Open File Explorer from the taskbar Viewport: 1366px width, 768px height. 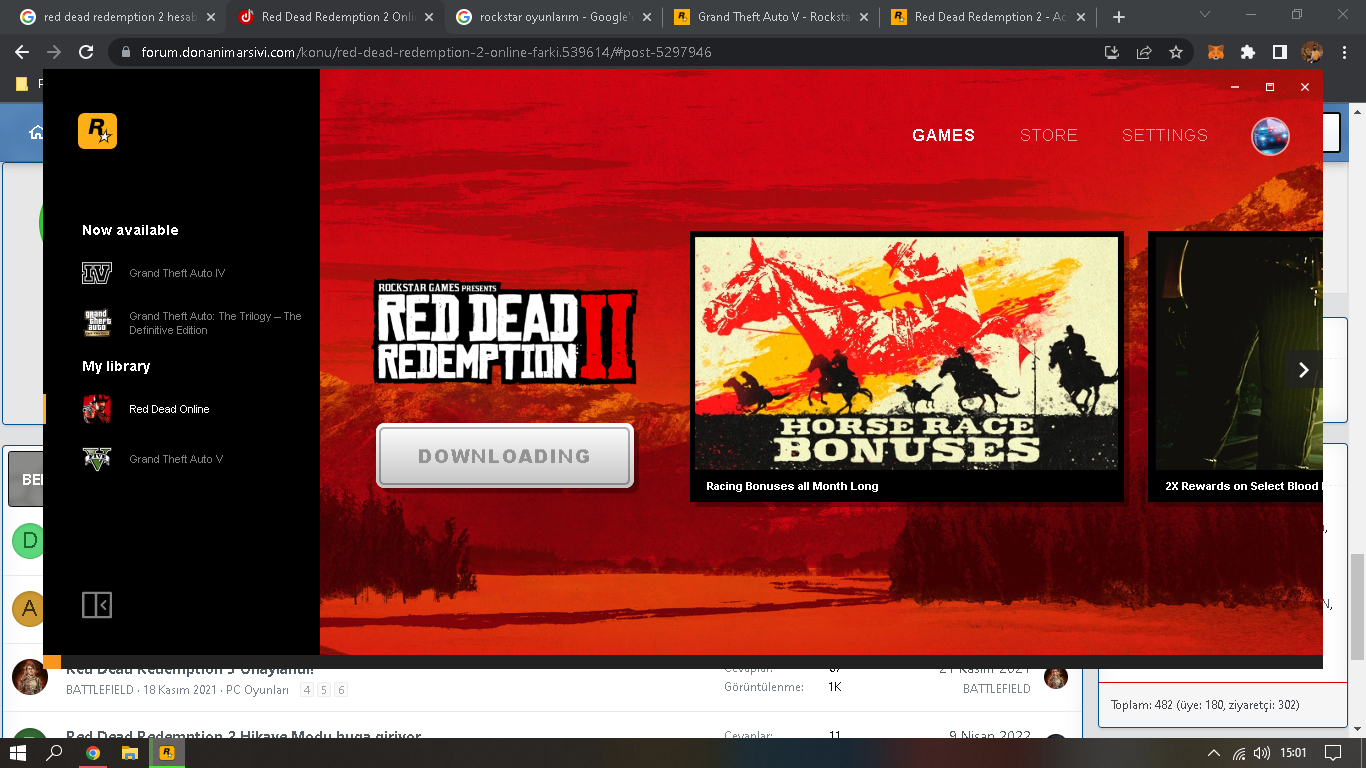(129, 753)
